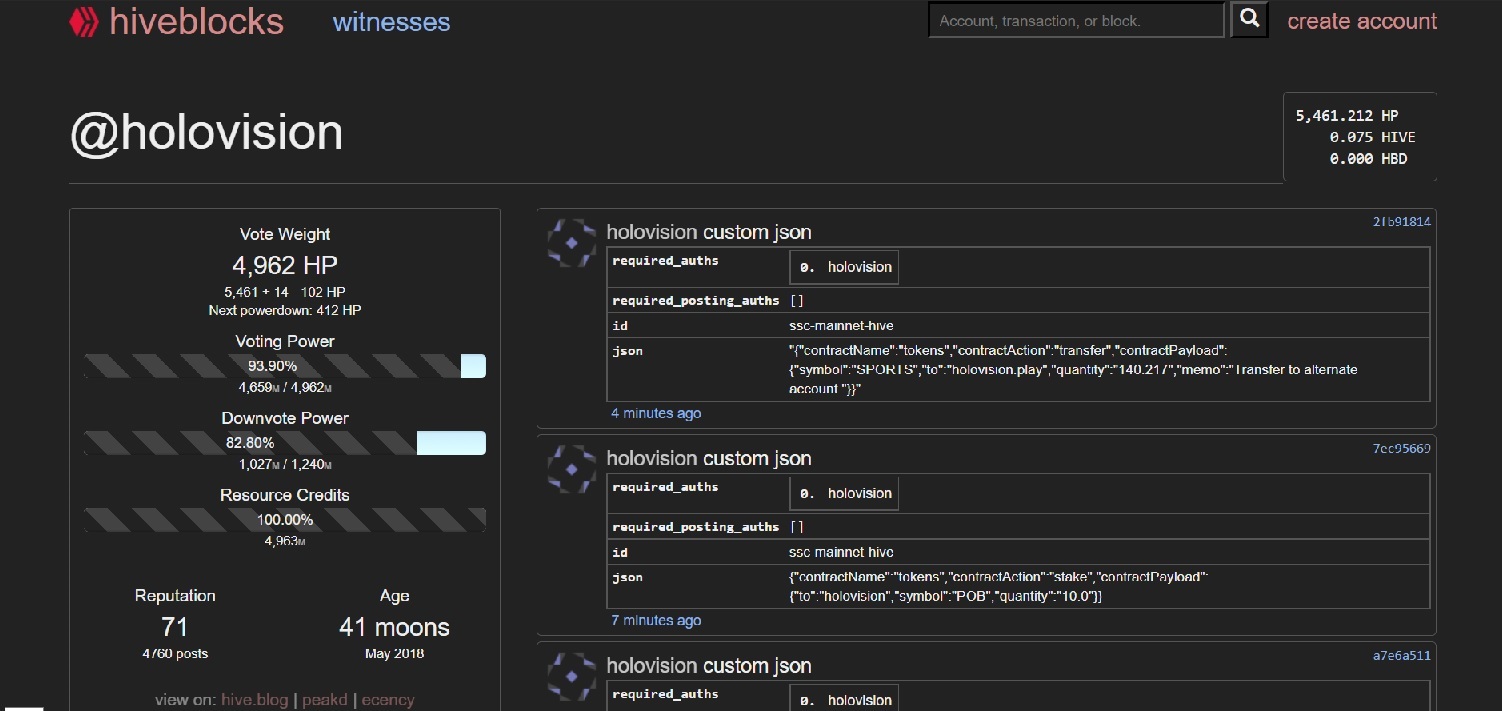Viewport: 1502px width, 711px height.
Task: Click the '0.075 HIVE' balance
Action: coord(1372,137)
